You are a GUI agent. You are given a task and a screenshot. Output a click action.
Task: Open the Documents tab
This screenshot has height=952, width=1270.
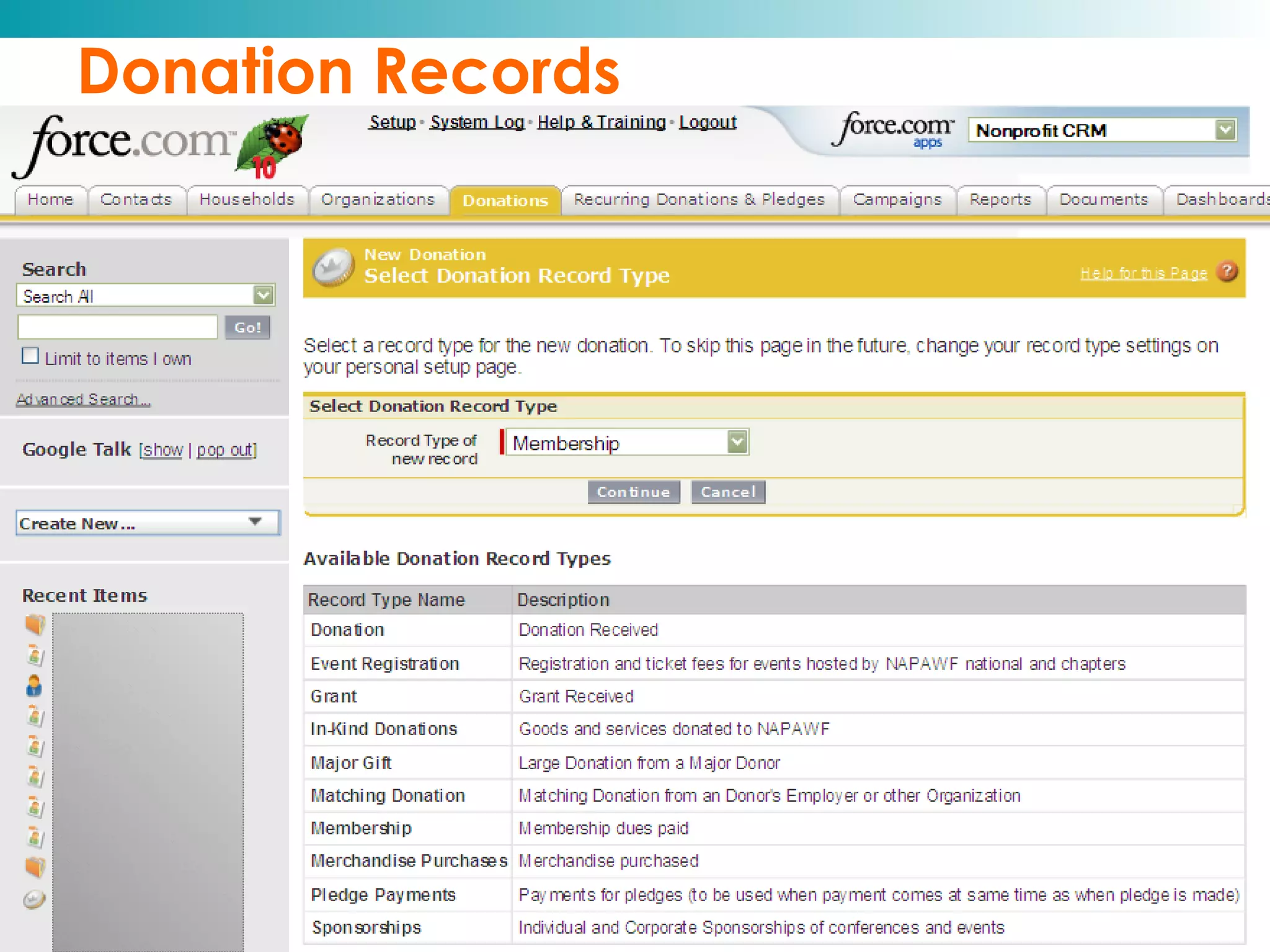(1104, 200)
